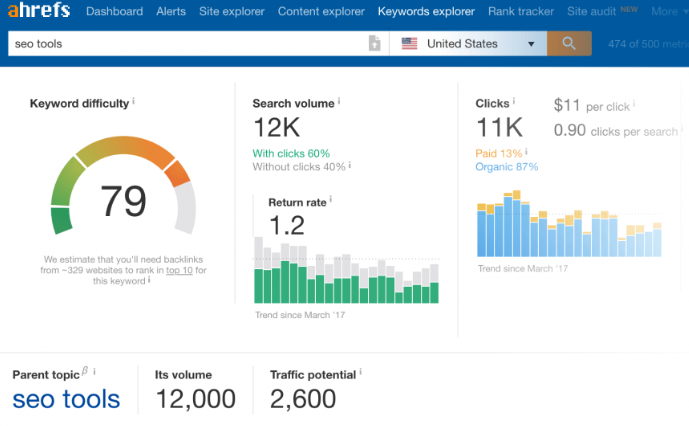689x426 pixels.
Task: Click the green Return rate trend chart
Action: [346, 270]
